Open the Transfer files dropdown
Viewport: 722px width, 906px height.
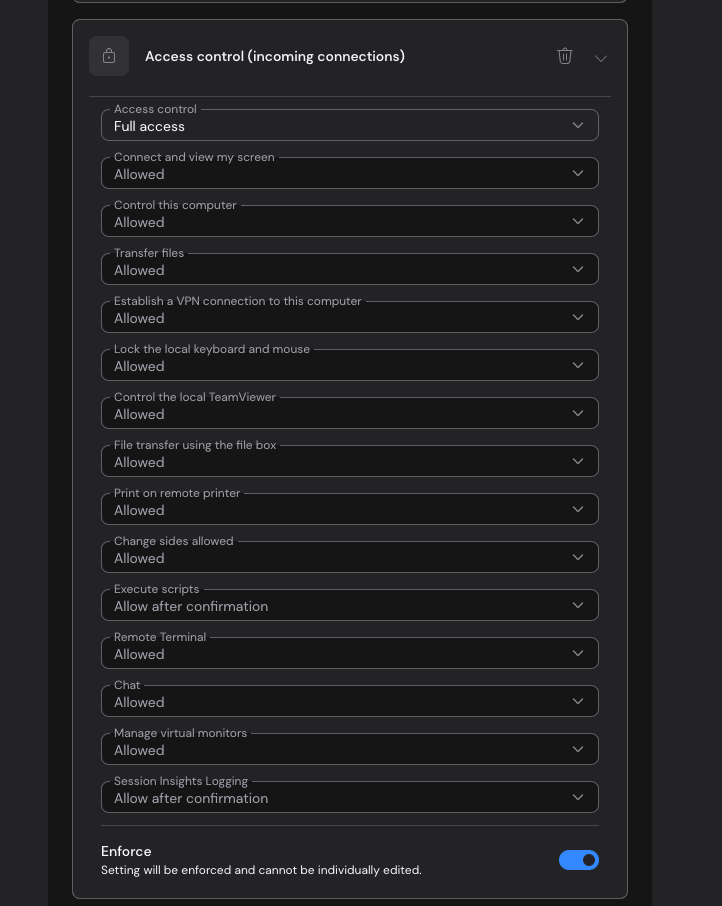point(349,269)
